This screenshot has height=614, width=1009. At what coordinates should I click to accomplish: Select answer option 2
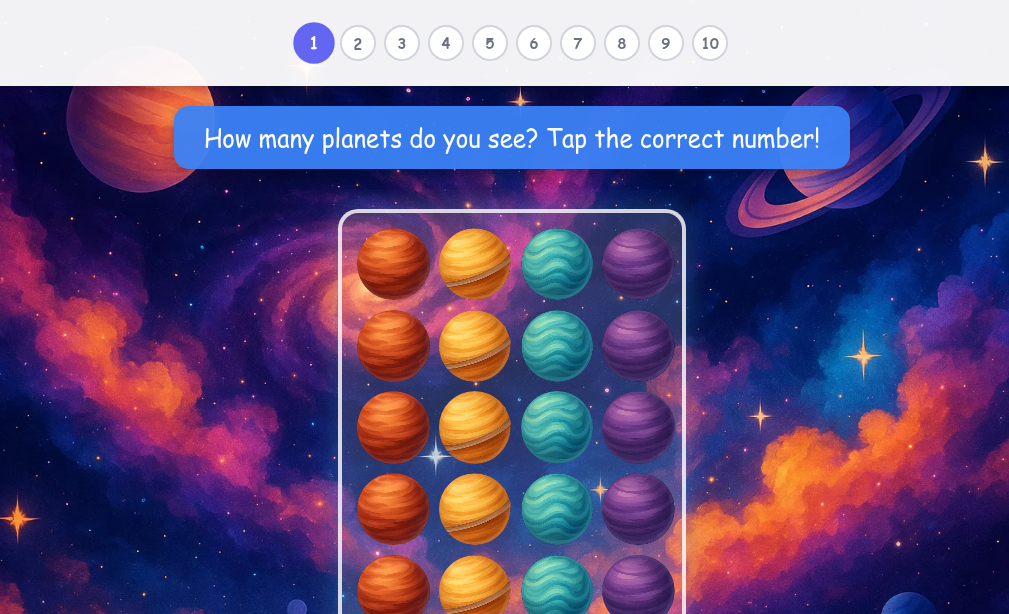[x=357, y=43]
